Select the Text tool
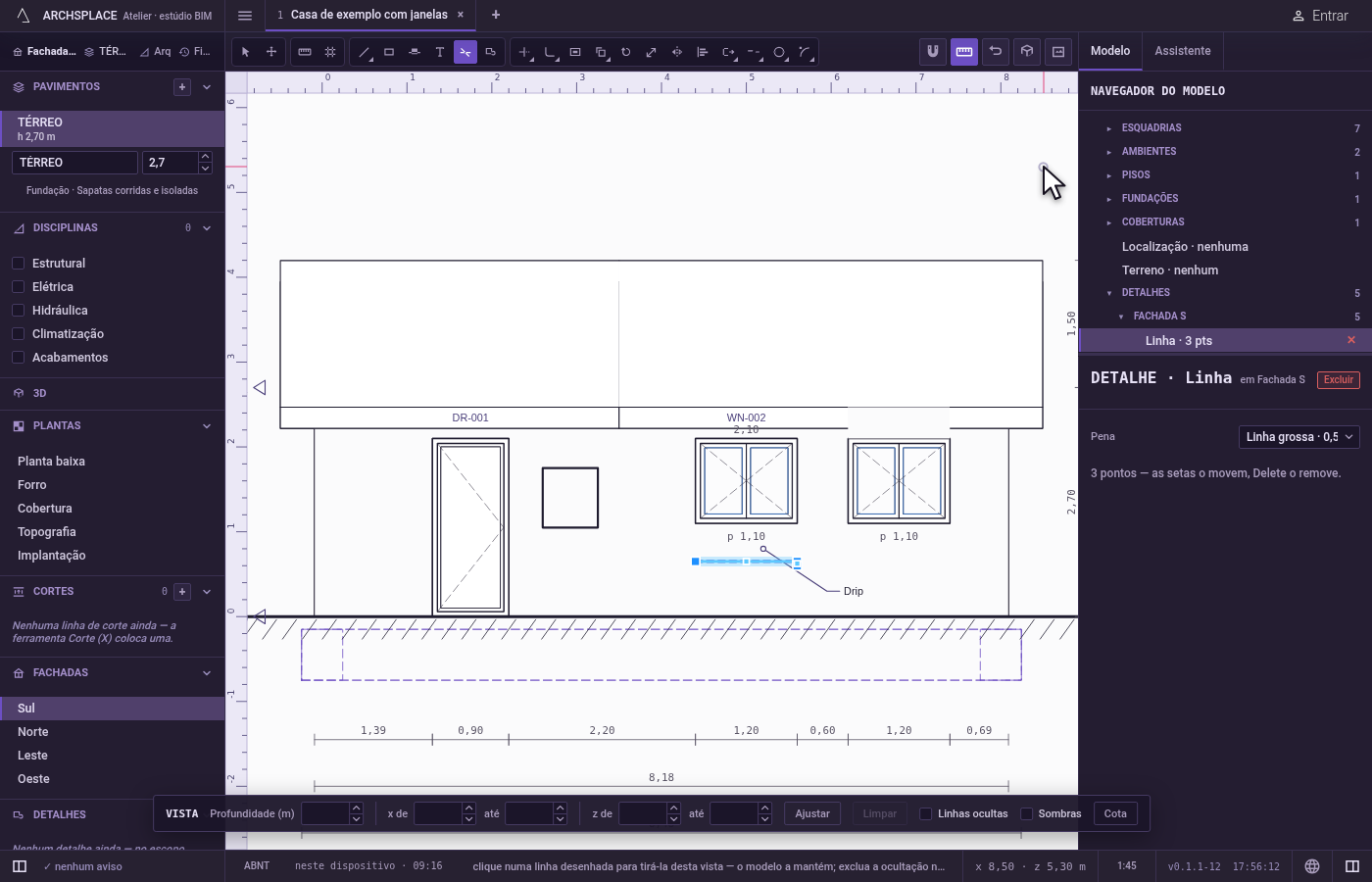This screenshot has height=882, width=1372. coord(440,52)
